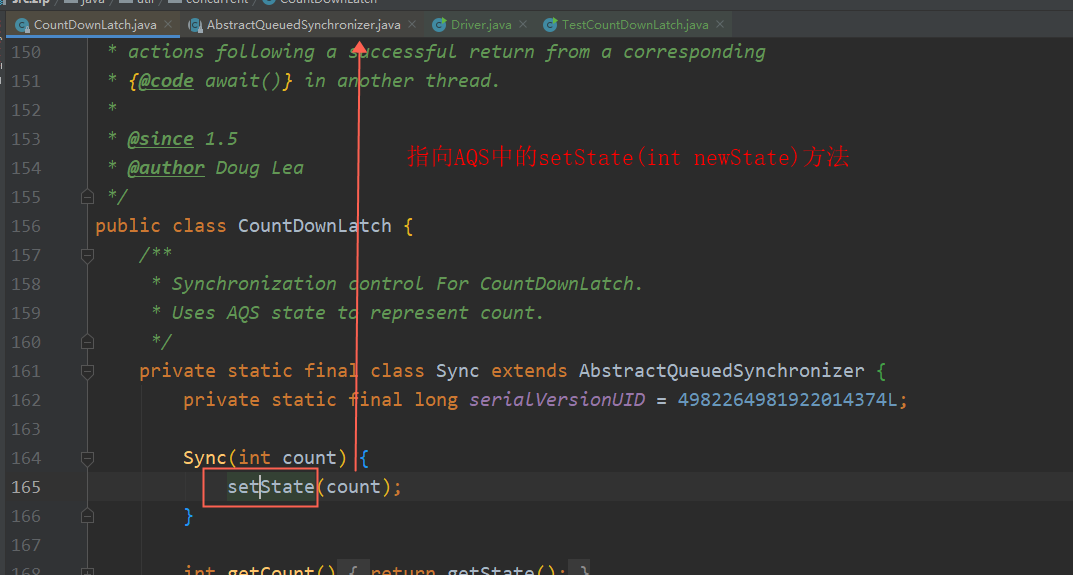Click line number 167 in the gutter

click(x=26, y=545)
